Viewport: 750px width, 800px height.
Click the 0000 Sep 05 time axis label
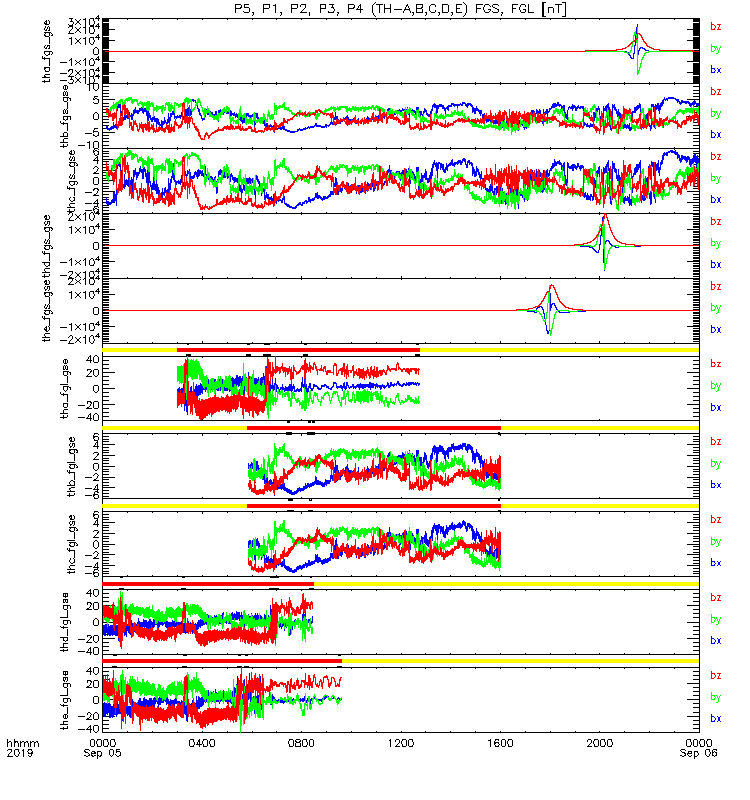click(103, 748)
